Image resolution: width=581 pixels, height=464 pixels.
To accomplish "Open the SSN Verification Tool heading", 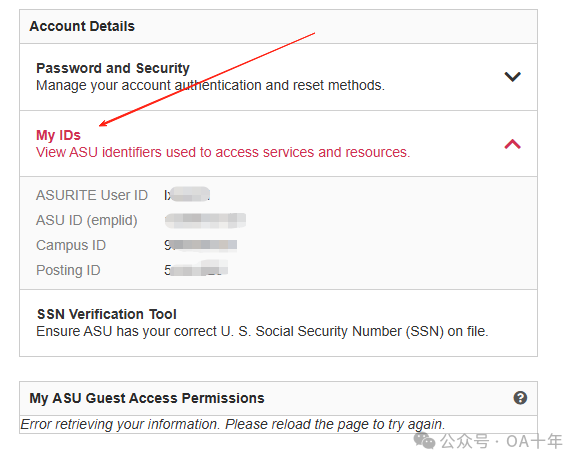I will (x=107, y=314).
